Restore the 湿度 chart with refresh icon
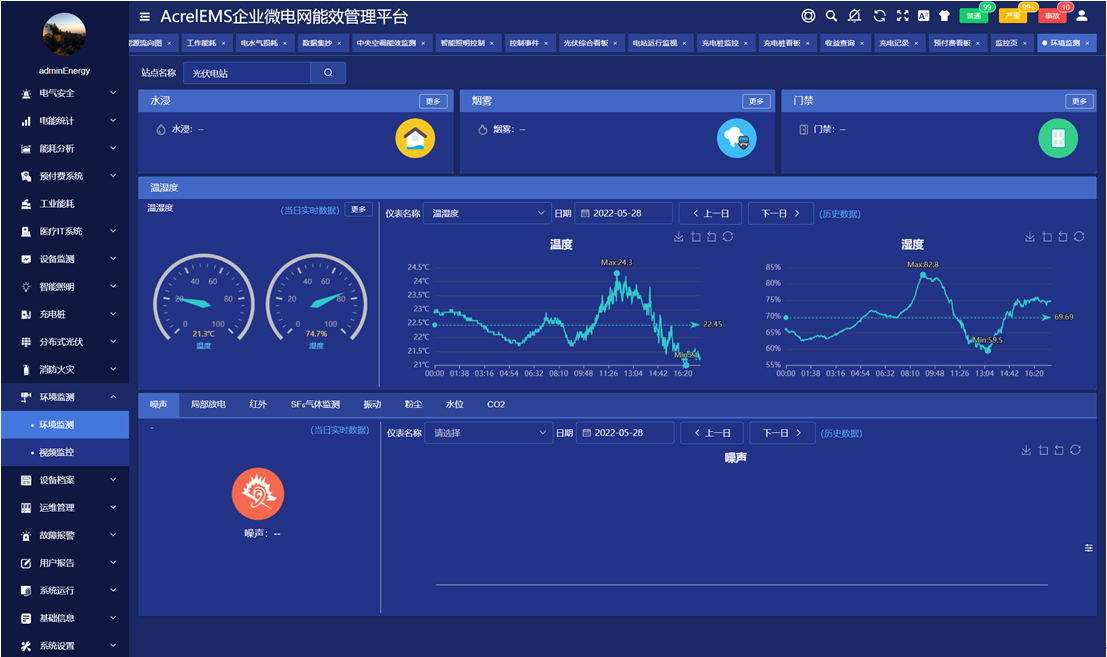The image size is (1107, 657). 1078,237
